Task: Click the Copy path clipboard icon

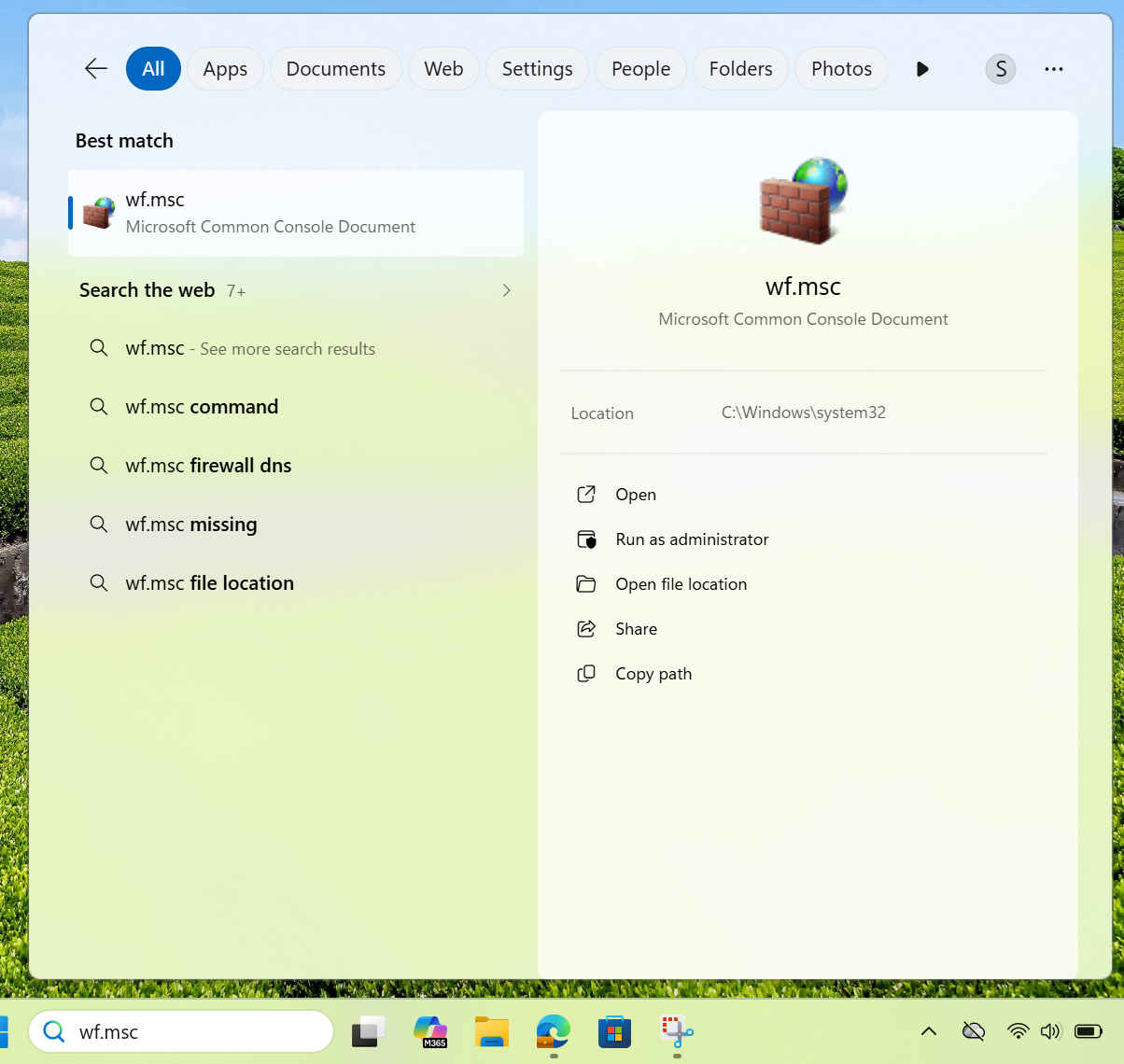Action: (586, 674)
